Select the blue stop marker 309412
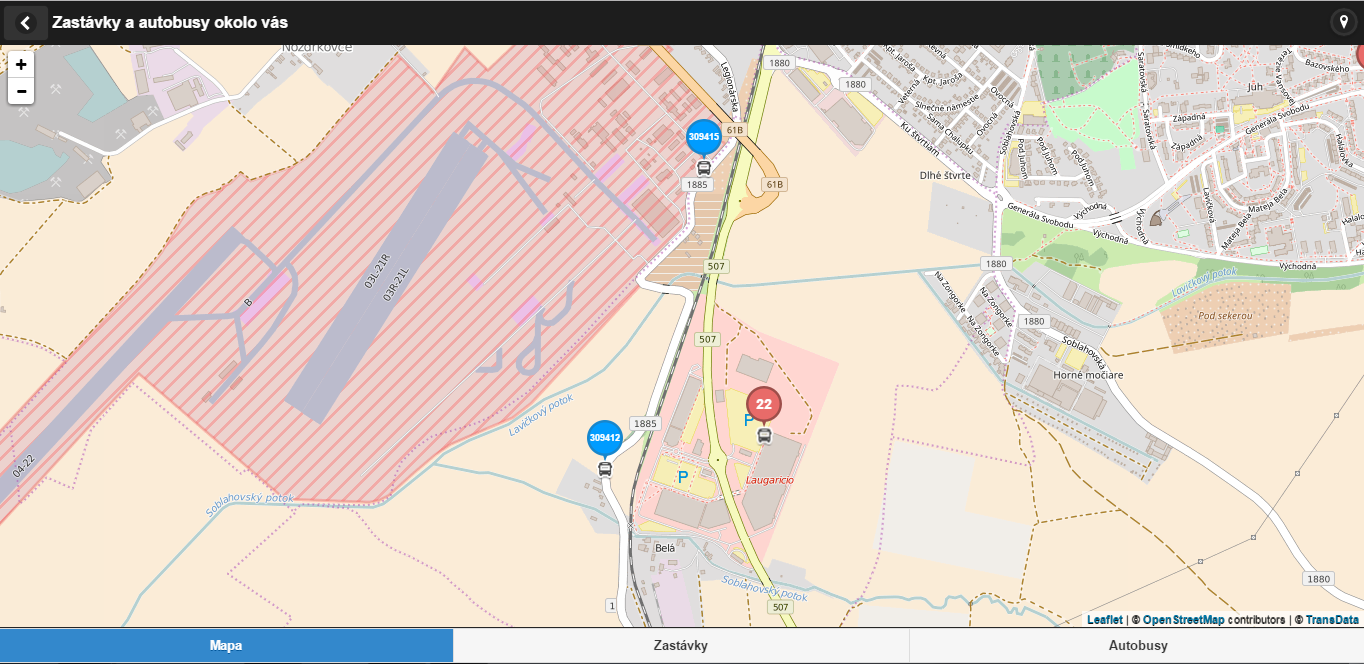The image size is (1364, 664). click(605, 437)
